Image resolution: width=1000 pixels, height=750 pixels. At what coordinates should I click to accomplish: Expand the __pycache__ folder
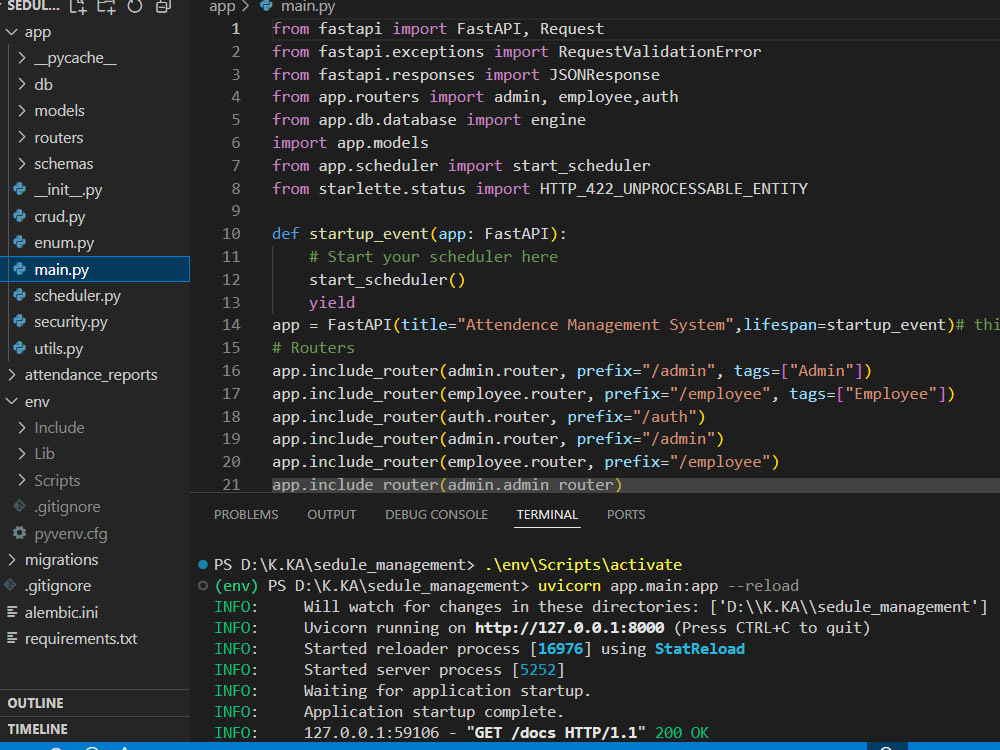click(x=22, y=58)
